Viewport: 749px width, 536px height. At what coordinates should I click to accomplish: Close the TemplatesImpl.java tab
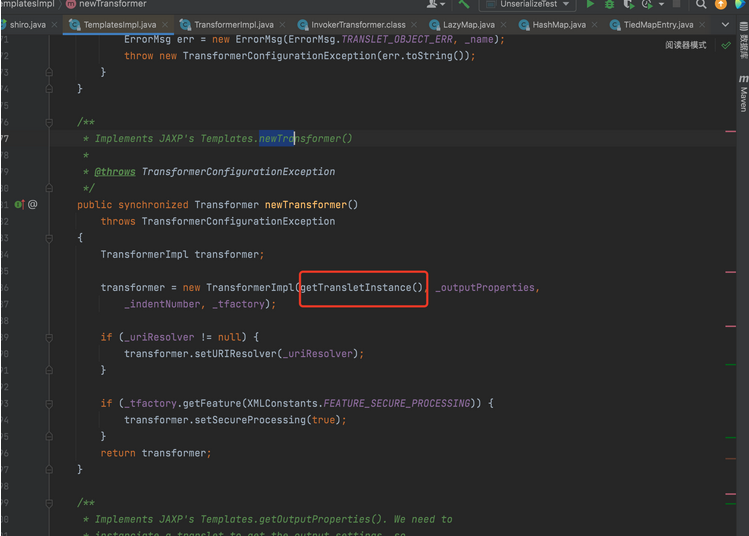(x=165, y=24)
